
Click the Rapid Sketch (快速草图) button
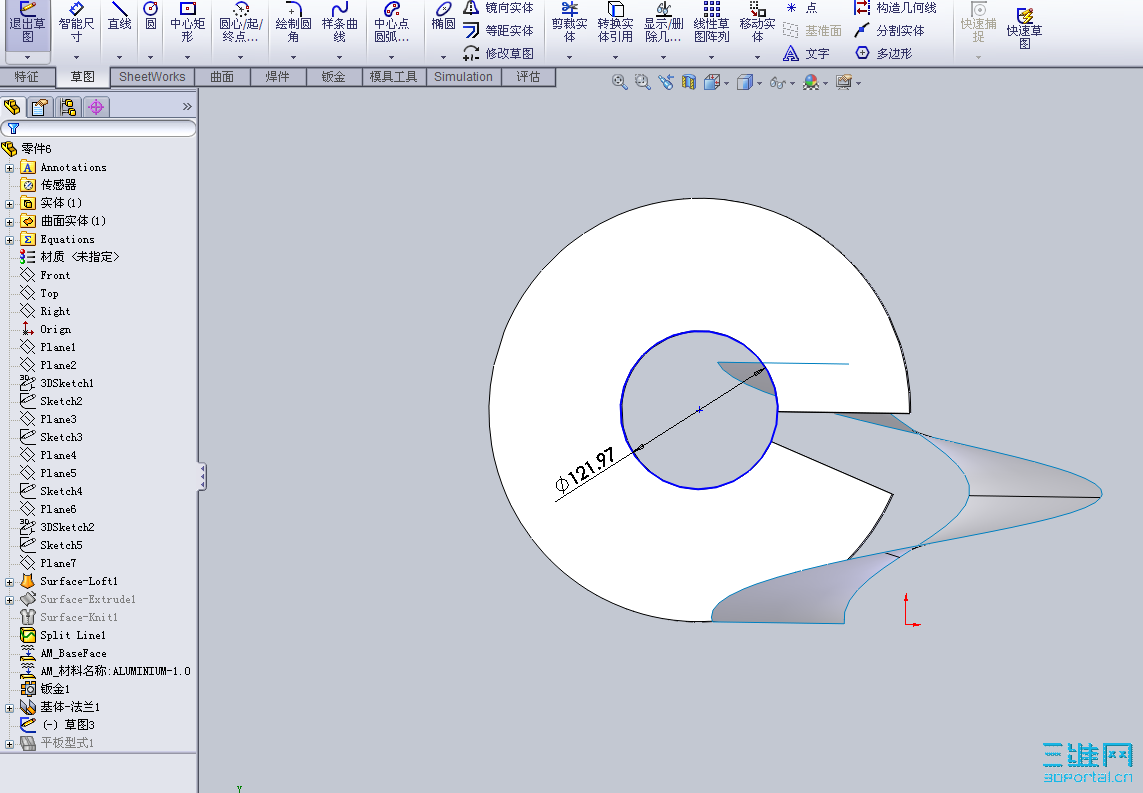pyautogui.click(x=1024, y=26)
